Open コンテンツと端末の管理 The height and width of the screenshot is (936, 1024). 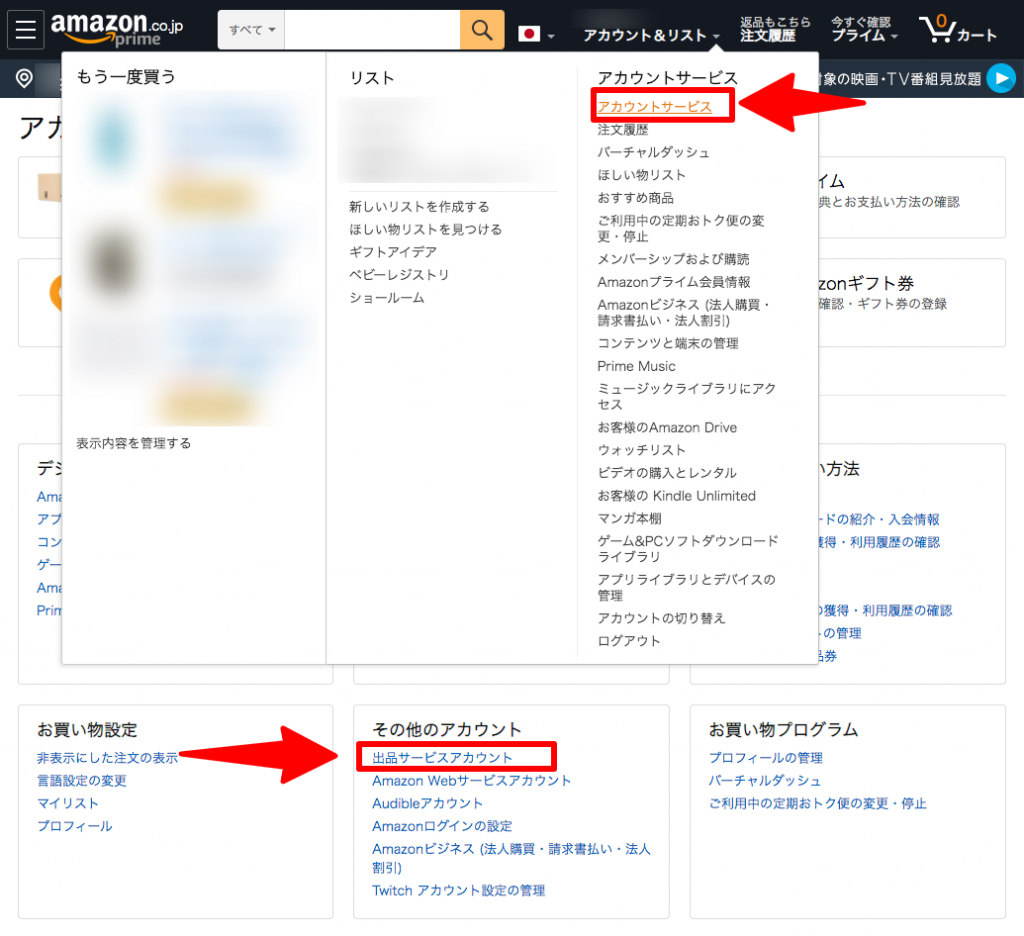(668, 344)
